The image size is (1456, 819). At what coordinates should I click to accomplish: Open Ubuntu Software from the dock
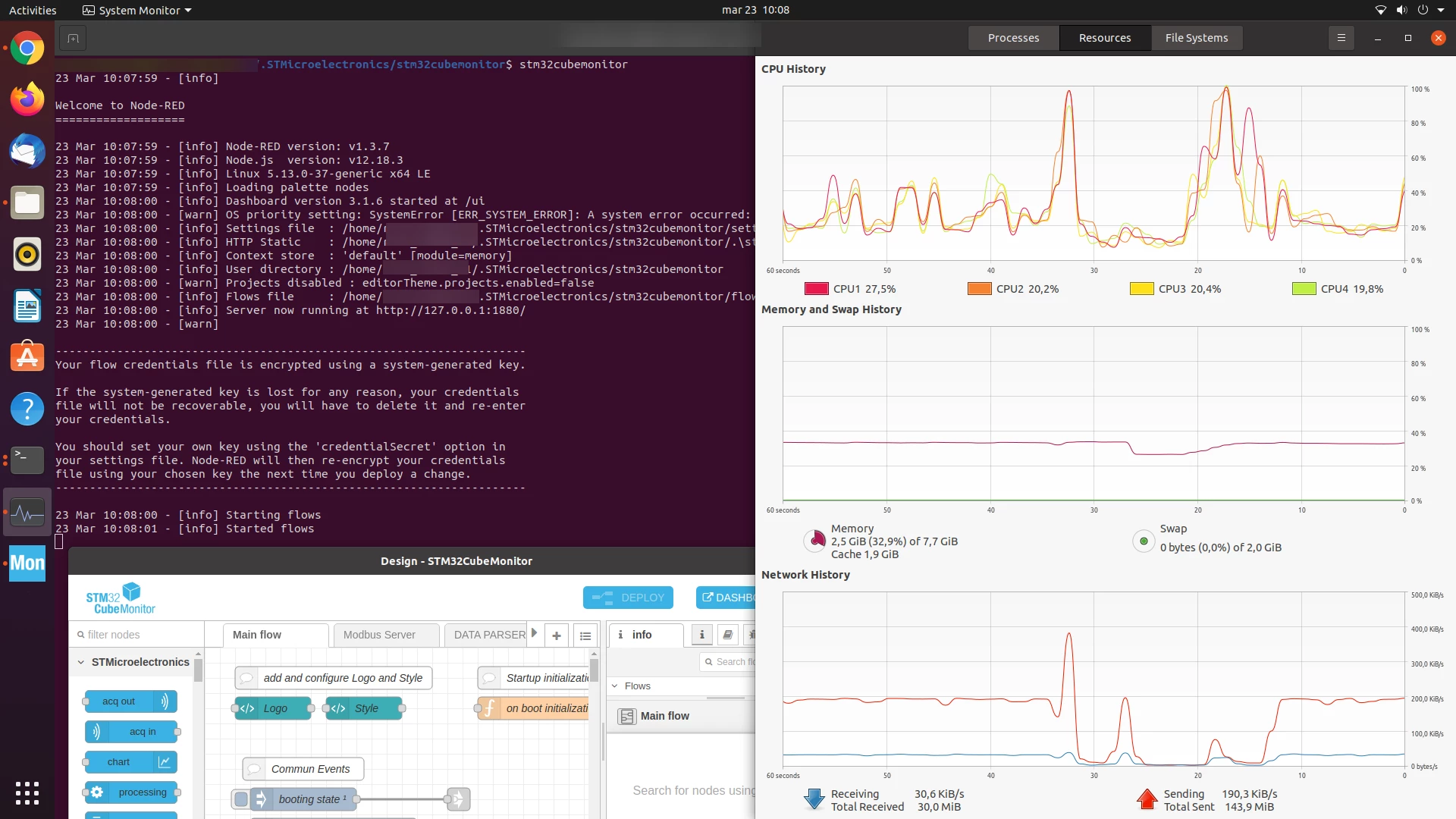click(27, 357)
